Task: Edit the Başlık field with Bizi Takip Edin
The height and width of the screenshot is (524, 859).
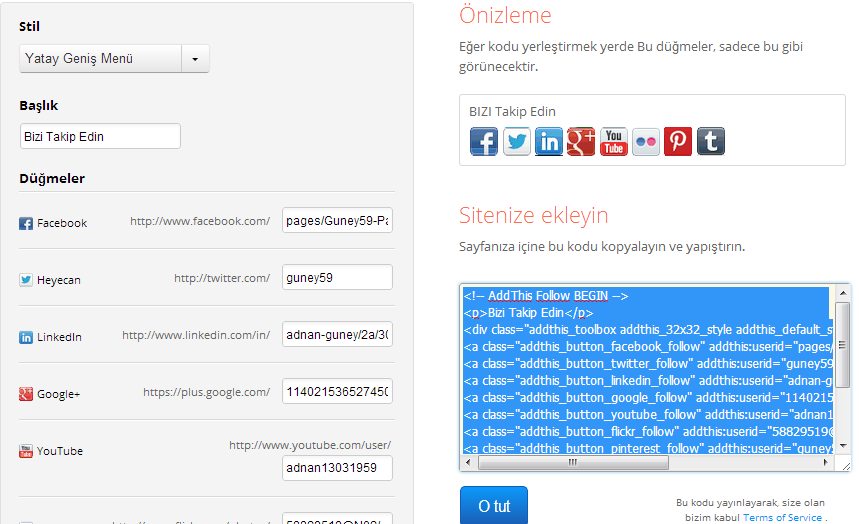Action: click(100, 136)
